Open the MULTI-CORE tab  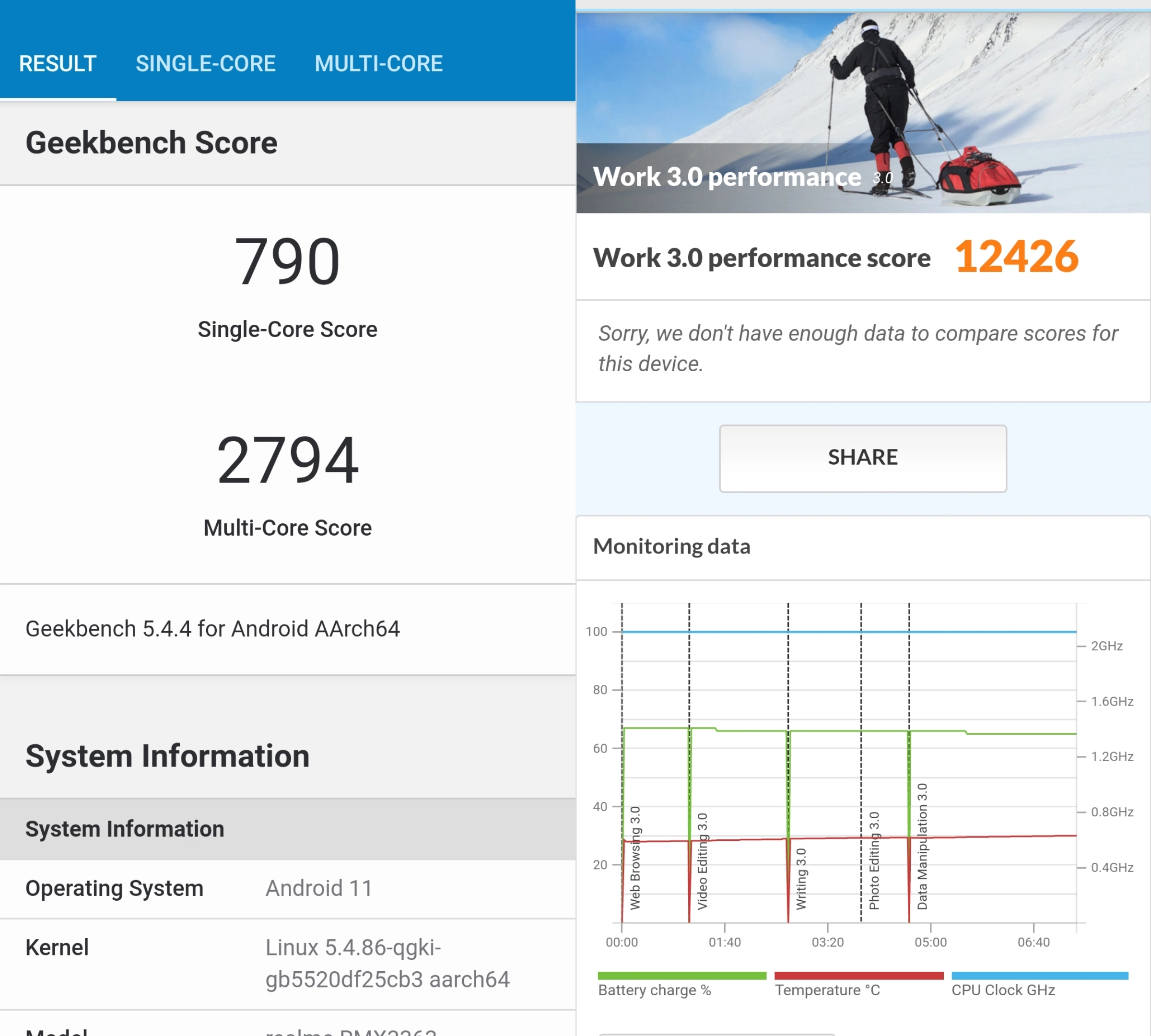(378, 63)
